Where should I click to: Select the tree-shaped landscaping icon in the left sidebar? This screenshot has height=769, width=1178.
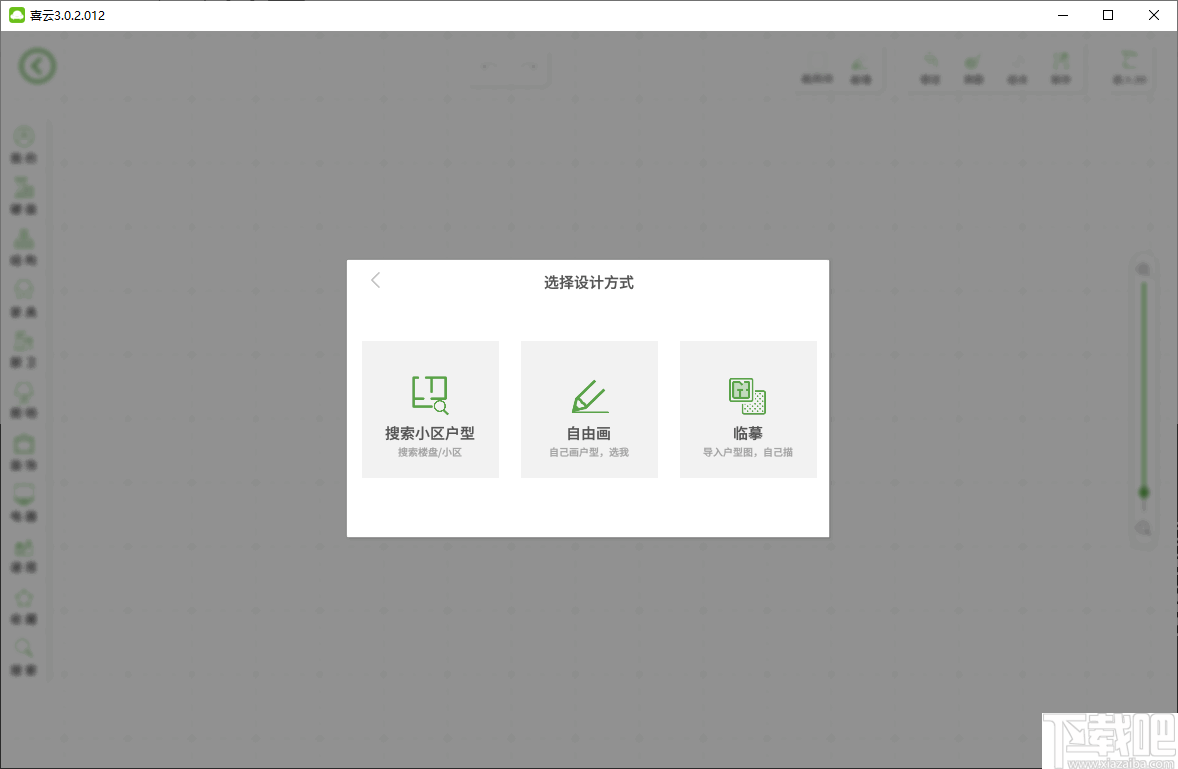pos(24,240)
